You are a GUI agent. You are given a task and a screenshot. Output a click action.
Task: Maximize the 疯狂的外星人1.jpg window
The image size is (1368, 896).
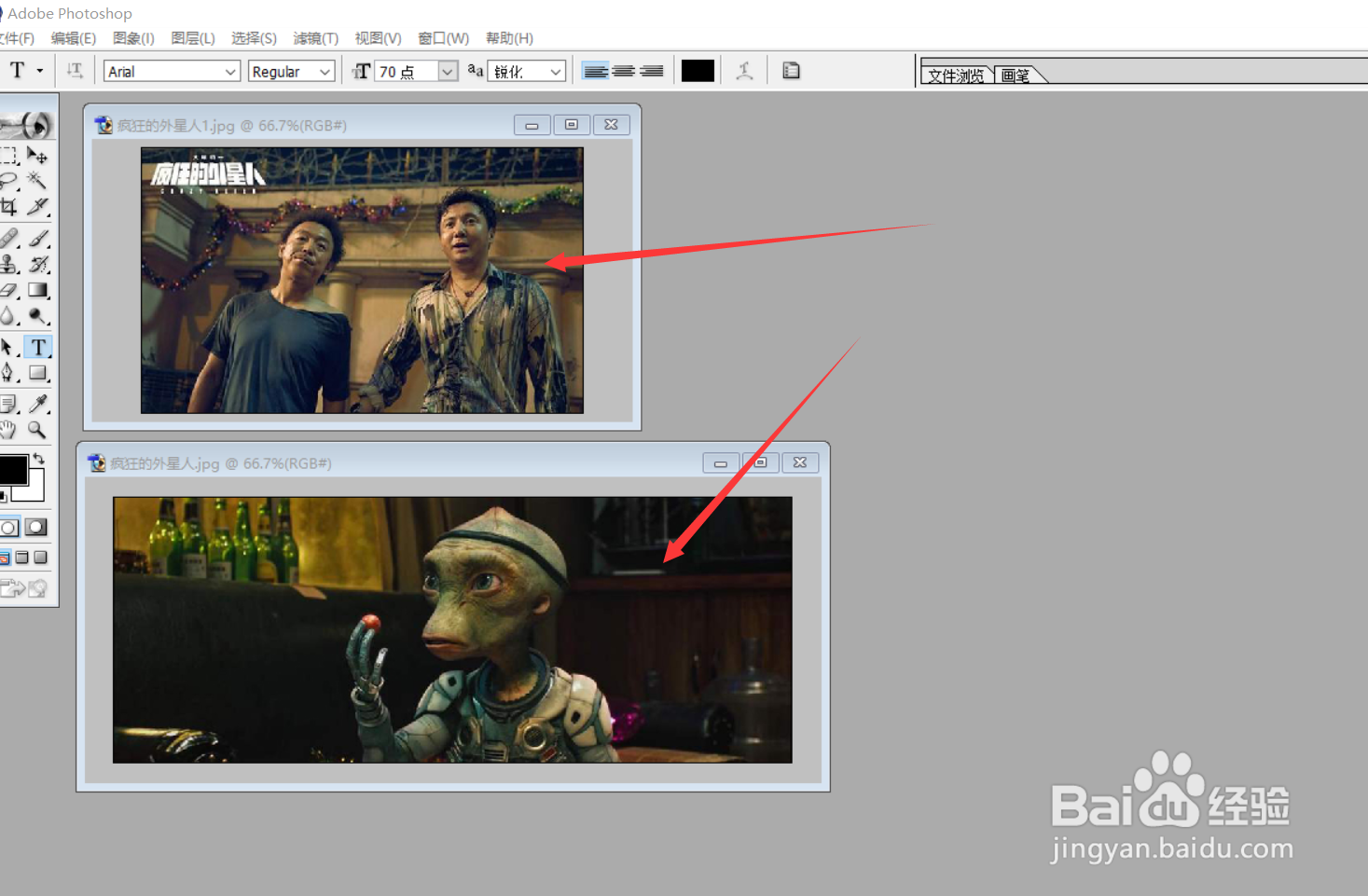pos(572,125)
